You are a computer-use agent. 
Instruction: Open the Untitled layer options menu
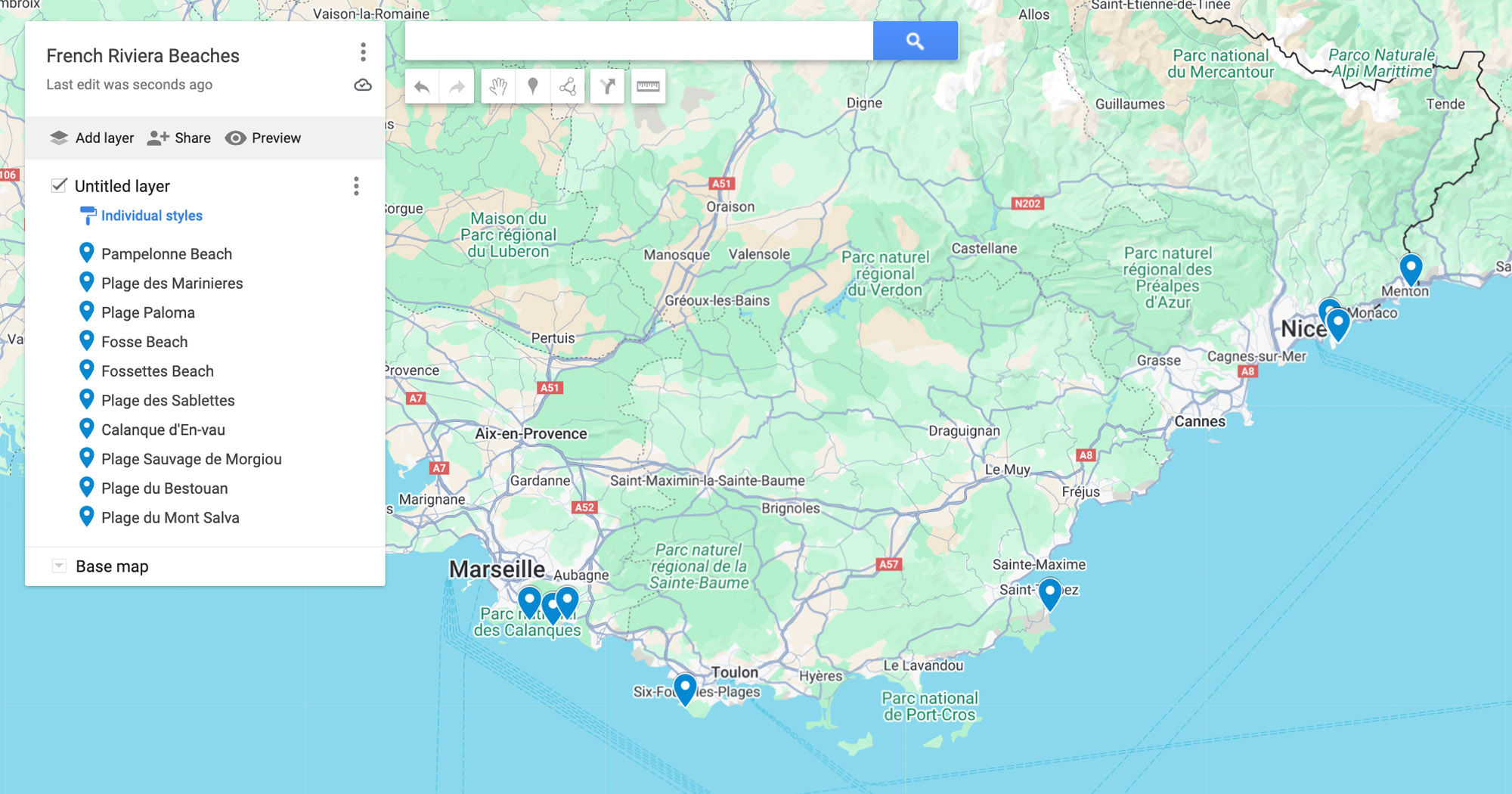tap(356, 186)
